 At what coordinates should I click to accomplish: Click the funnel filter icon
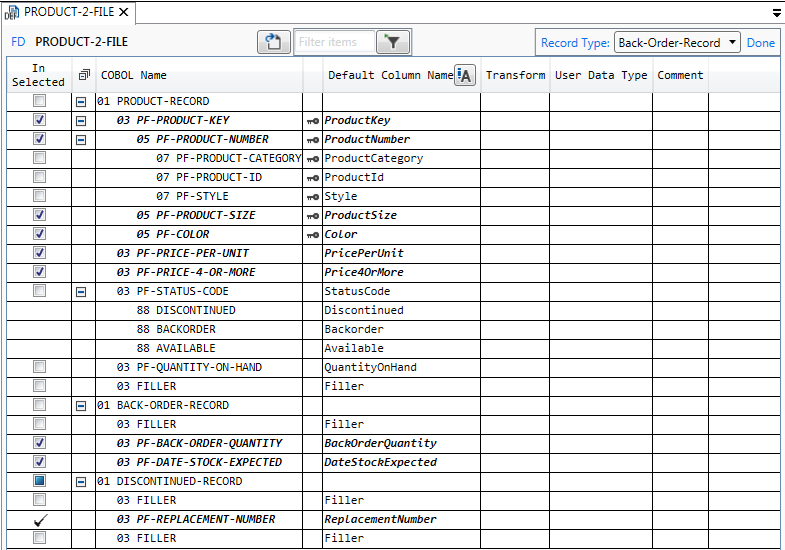393,42
